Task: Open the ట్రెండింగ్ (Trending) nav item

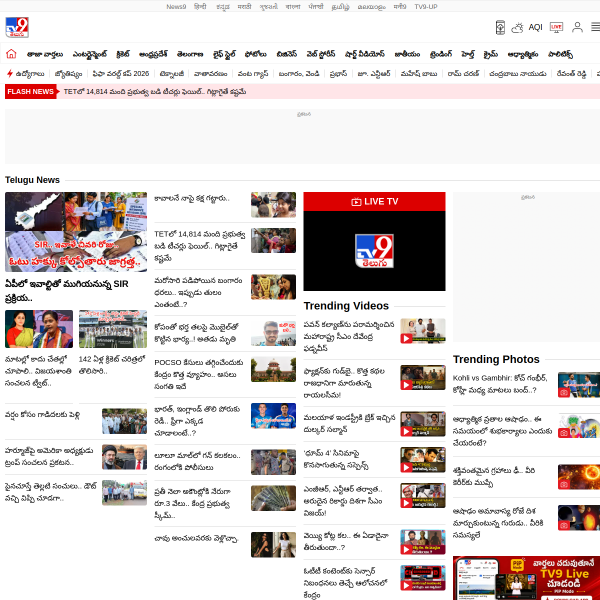Action: [x=440, y=54]
